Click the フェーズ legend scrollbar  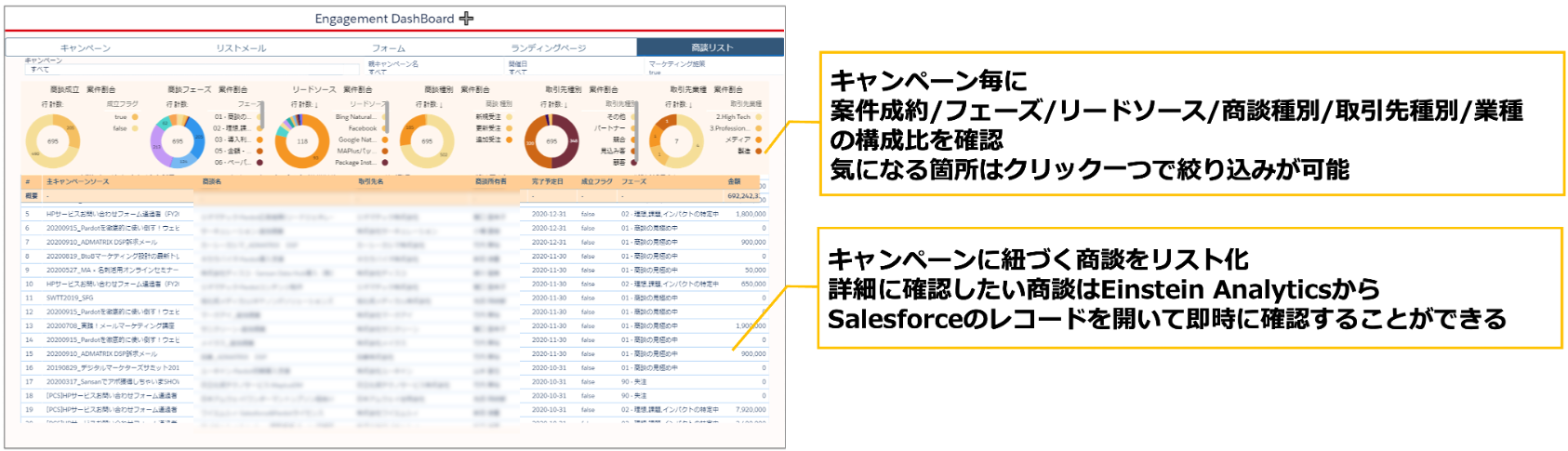pyautogui.click(x=262, y=114)
